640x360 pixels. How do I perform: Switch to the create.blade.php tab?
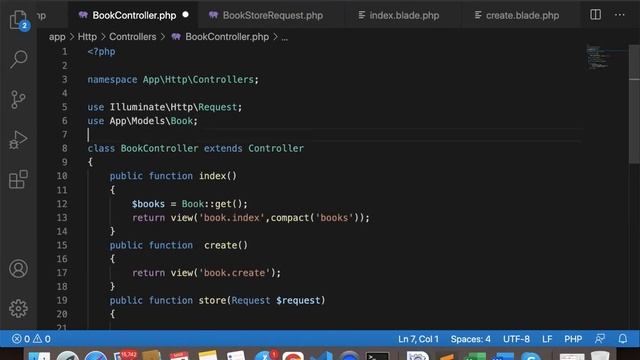point(522,15)
